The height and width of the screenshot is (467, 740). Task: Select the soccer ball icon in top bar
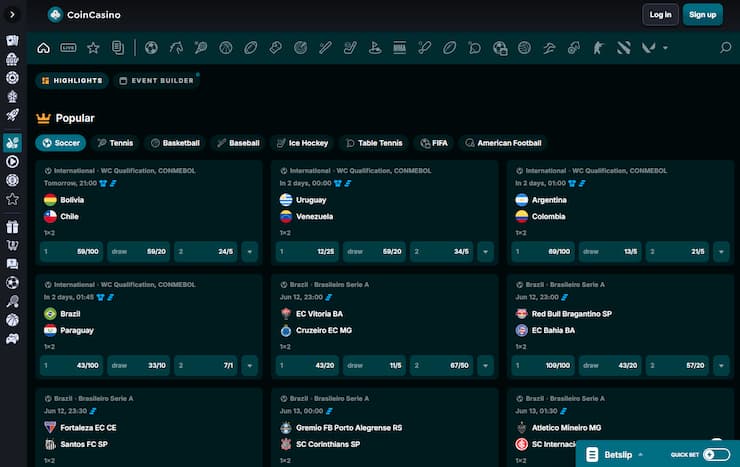[151, 47]
